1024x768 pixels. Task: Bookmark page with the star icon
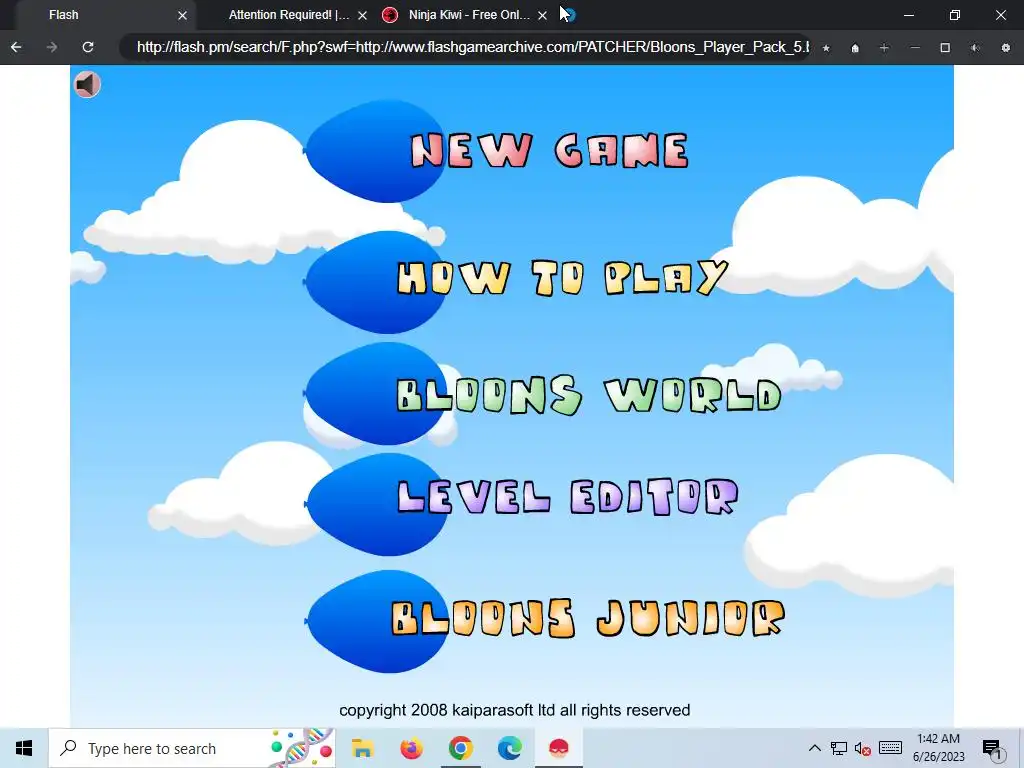(x=826, y=48)
